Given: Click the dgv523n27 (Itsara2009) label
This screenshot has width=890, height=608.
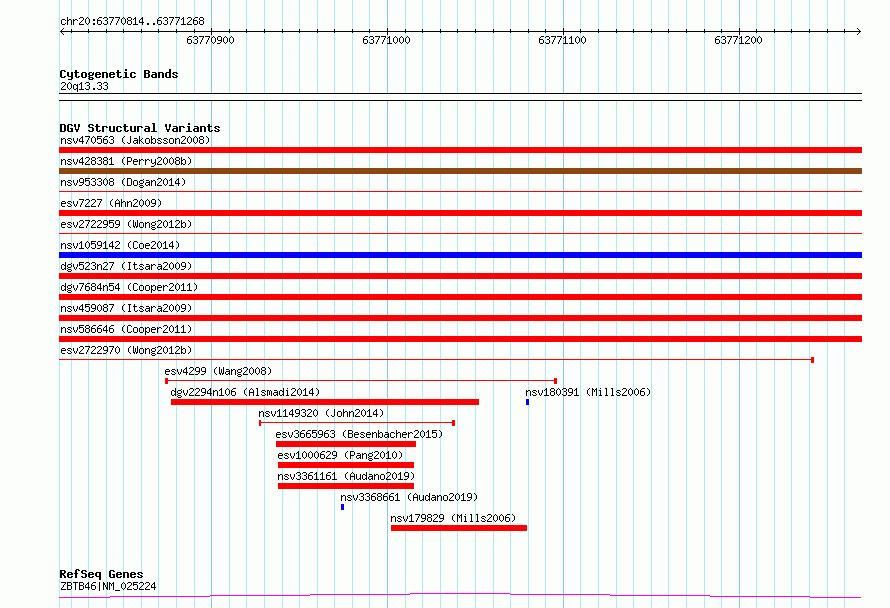Looking at the screenshot, I should pos(126,266).
